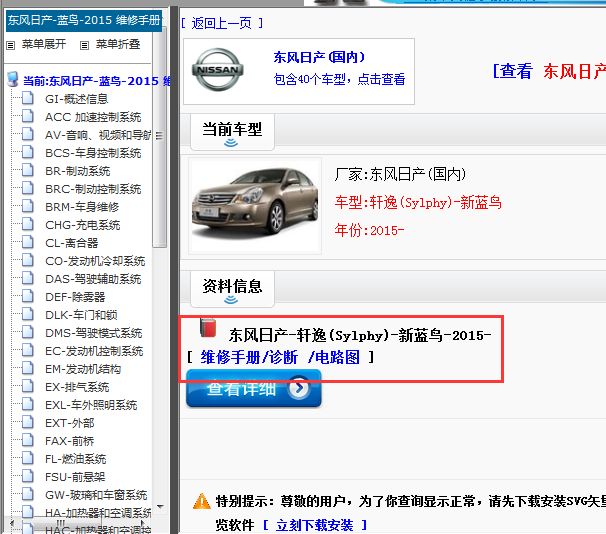The height and width of the screenshot is (534, 606).
Task: Click the 车型:轩逸(Sylphy)-新蓝鸟 text
Action: [418, 202]
